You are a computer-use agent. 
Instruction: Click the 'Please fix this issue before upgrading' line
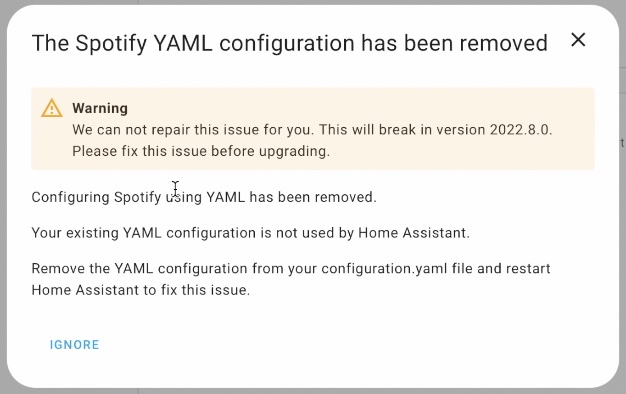tap(201, 151)
